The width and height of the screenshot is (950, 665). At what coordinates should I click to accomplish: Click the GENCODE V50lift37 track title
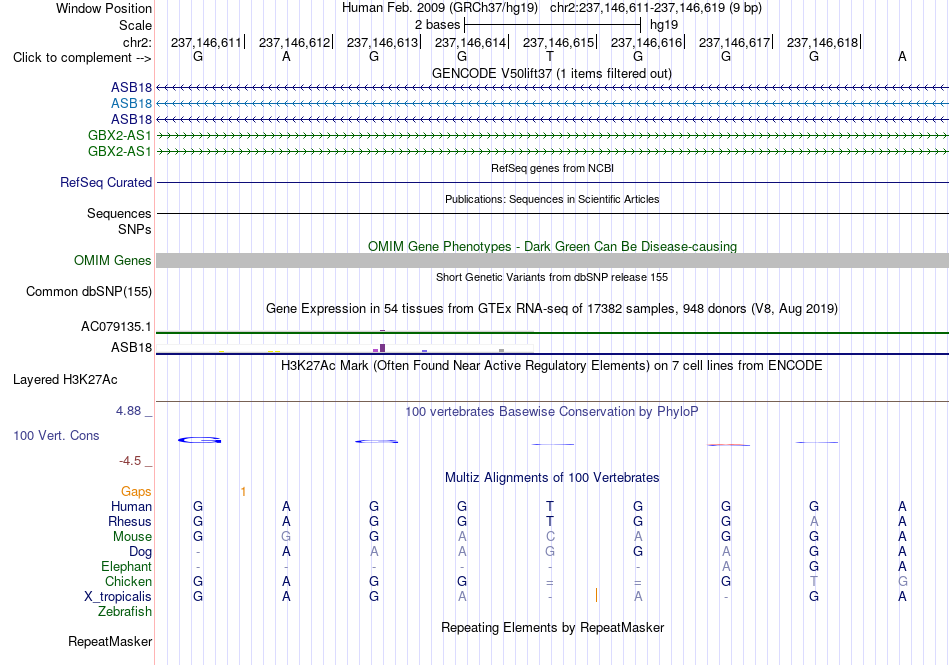pyautogui.click(x=552, y=74)
